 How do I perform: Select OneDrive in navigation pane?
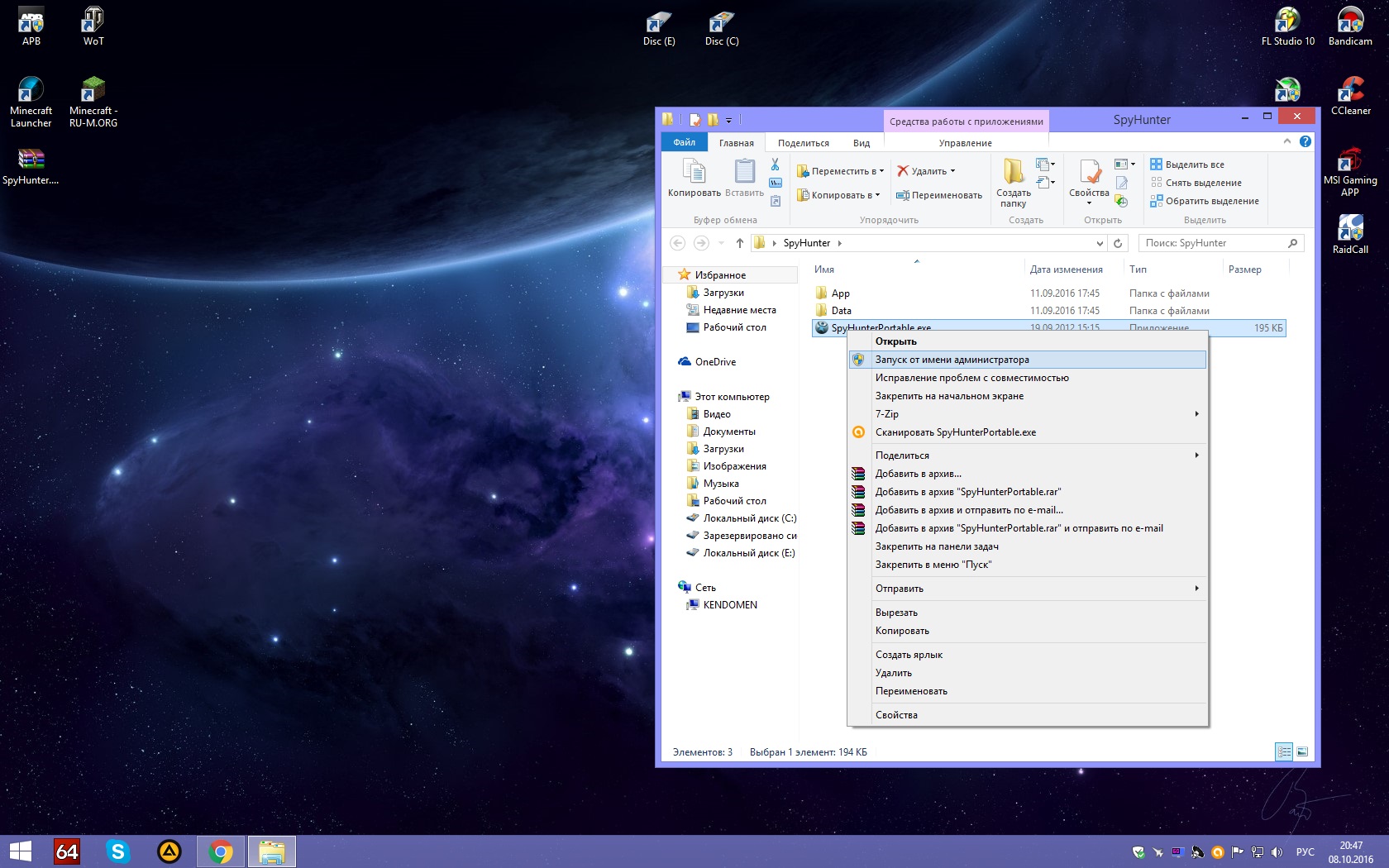tap(708, 362)
